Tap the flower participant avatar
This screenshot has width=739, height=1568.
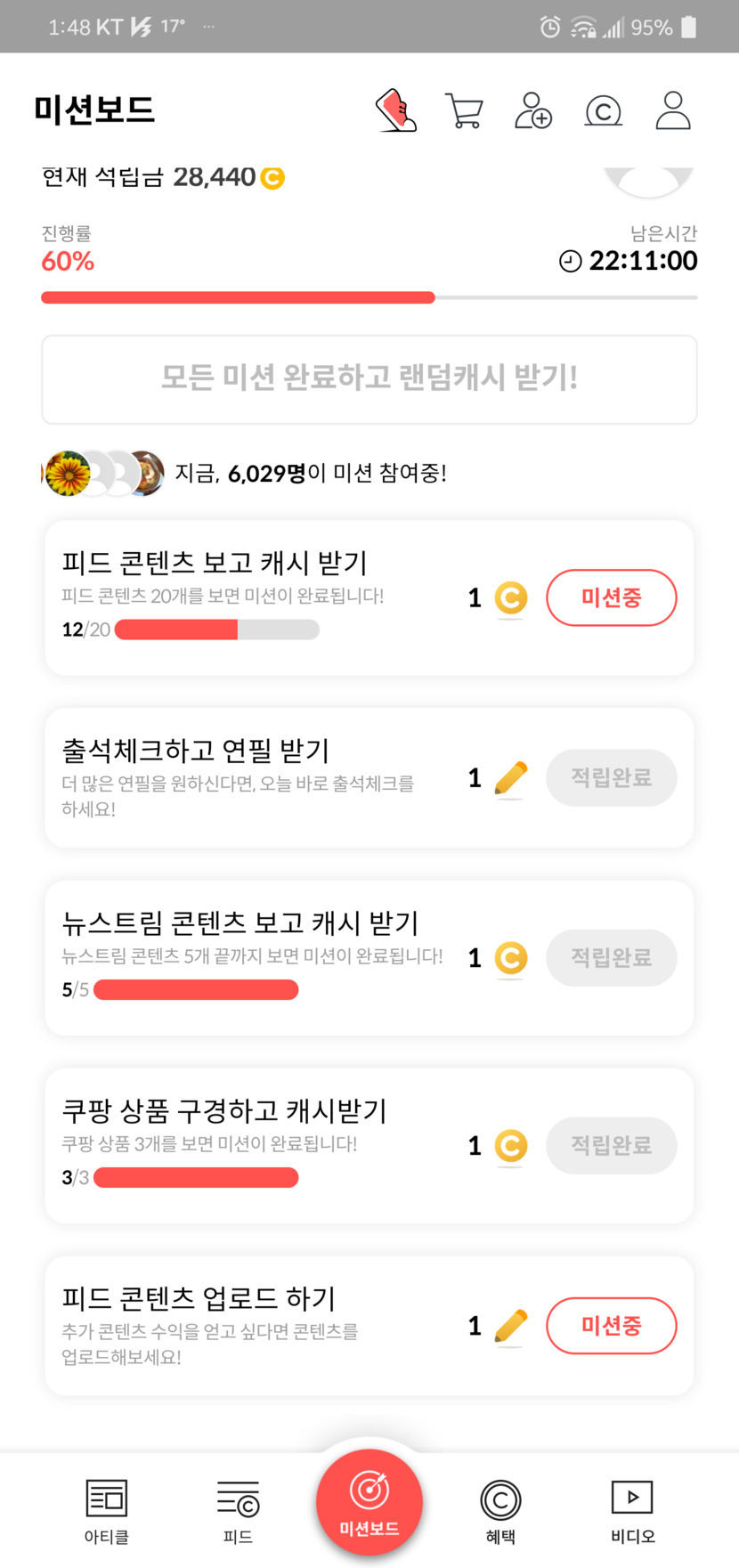[68, 473]
